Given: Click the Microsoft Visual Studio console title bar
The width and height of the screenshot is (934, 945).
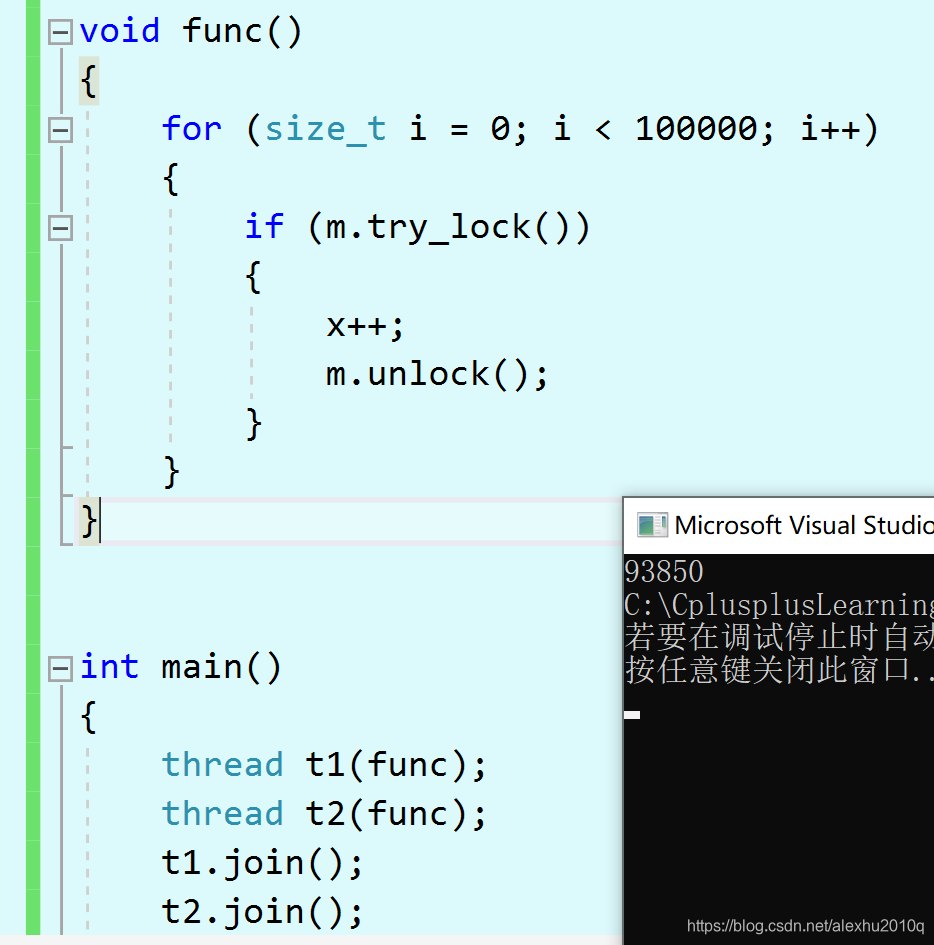Looking at the screenshot, I should point(779,526).
